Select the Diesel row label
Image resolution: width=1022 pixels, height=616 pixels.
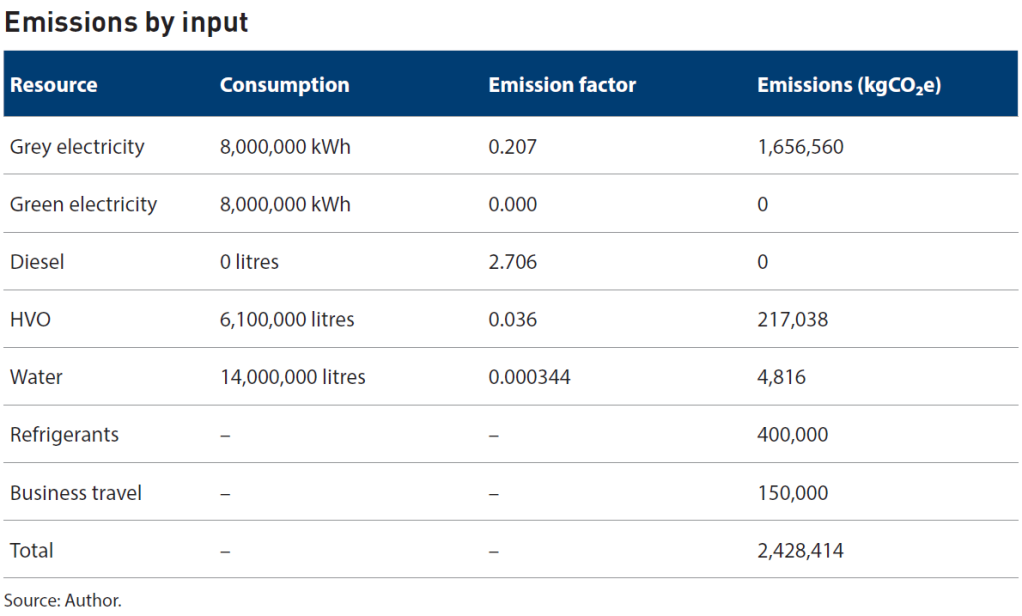37,262
